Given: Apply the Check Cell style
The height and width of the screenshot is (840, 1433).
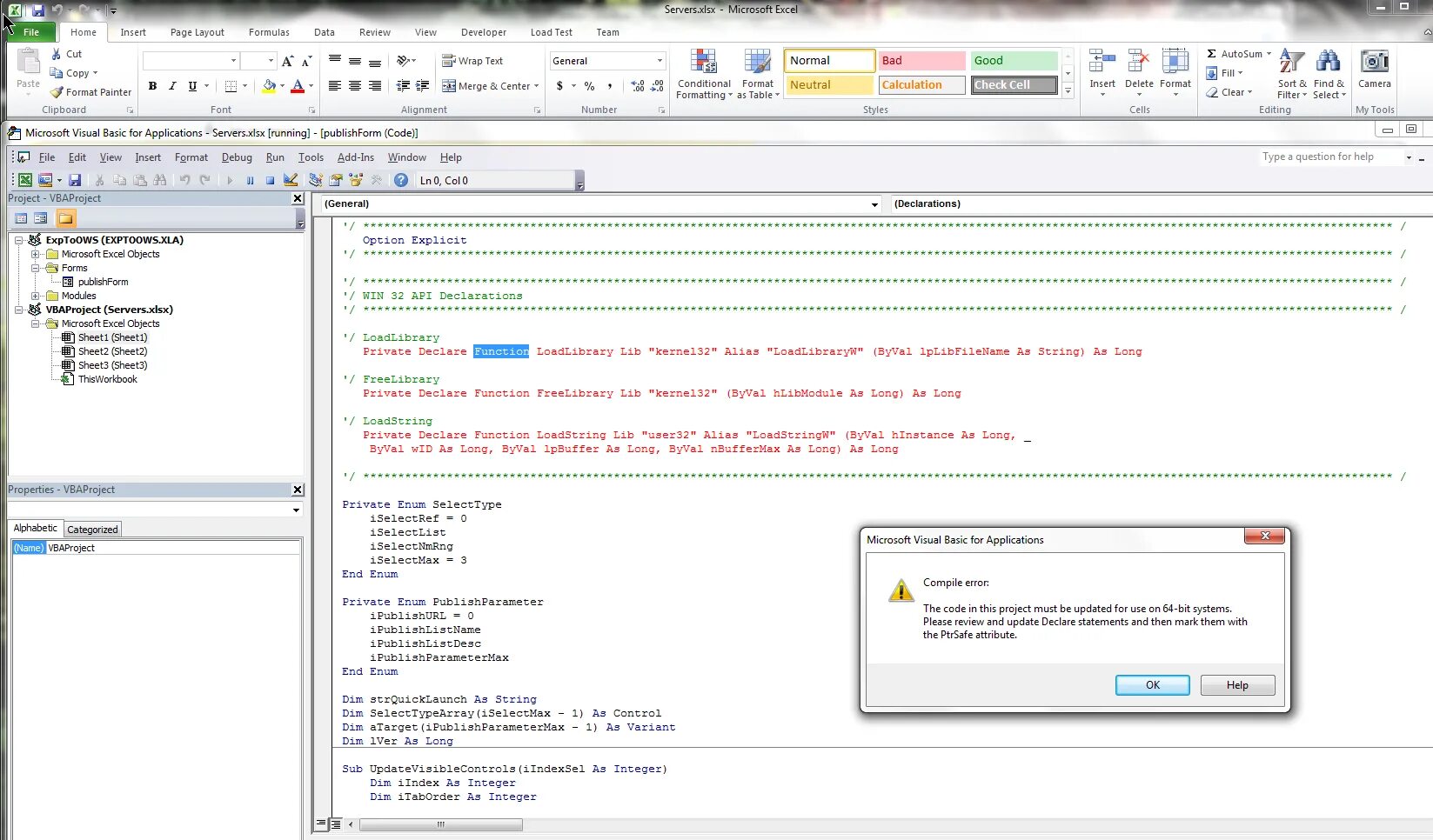Looking at the screenshot, I should pyautogui.click(x=1014, y=85).
